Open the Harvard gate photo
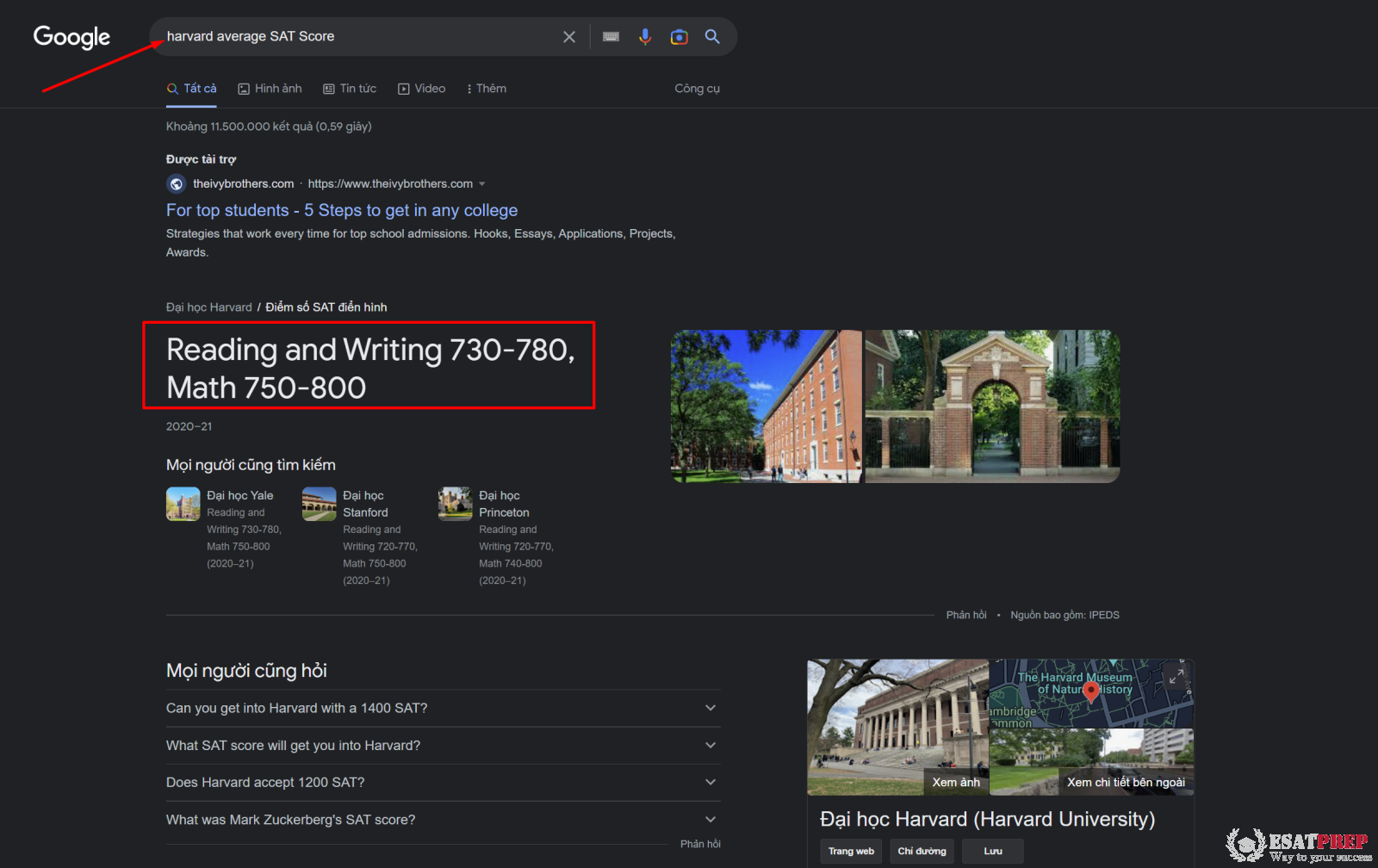The height and width of the screenshot is (868, 1378). pyautogui.click(x=992, y=406)
